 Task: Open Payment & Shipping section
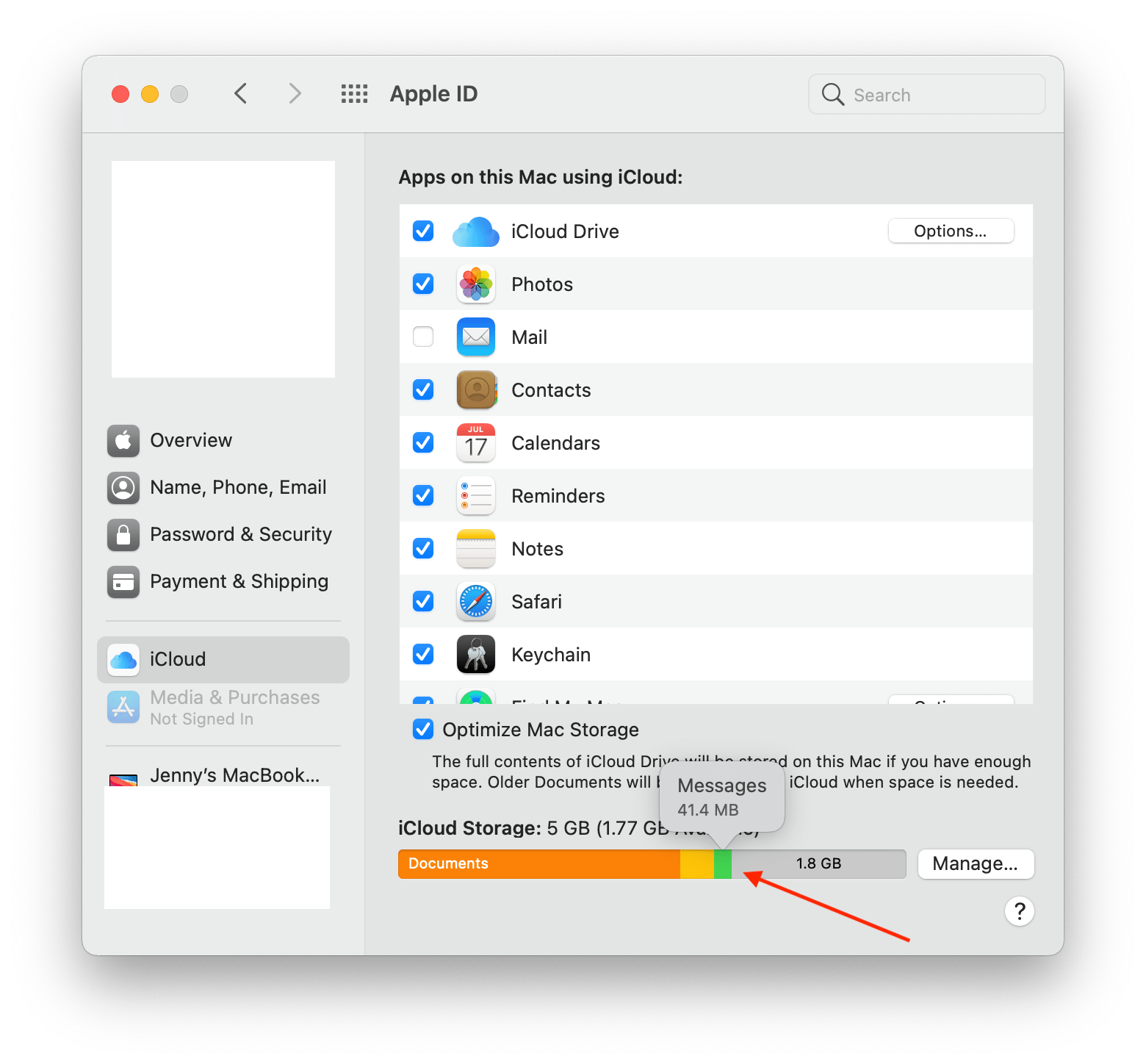[223, 582]
